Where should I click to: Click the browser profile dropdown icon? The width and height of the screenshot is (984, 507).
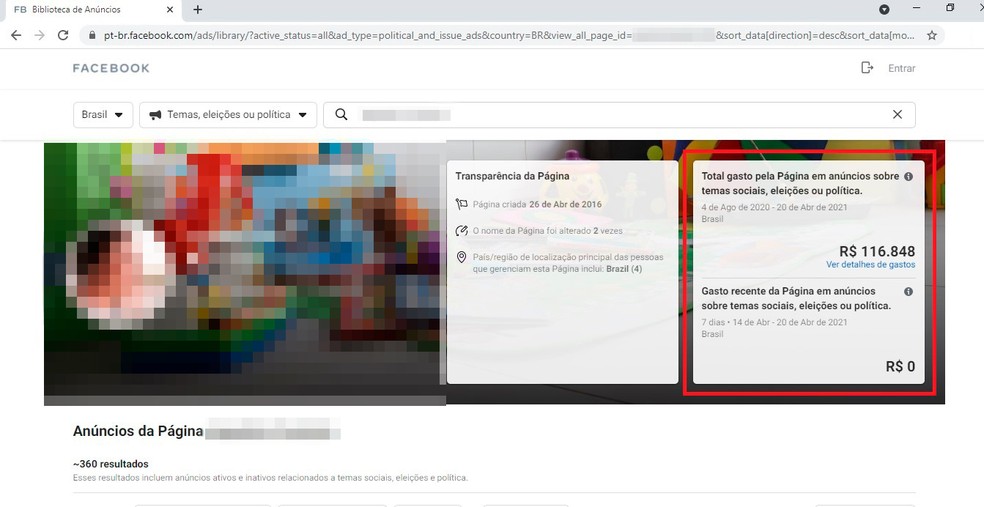pos(884,9)
